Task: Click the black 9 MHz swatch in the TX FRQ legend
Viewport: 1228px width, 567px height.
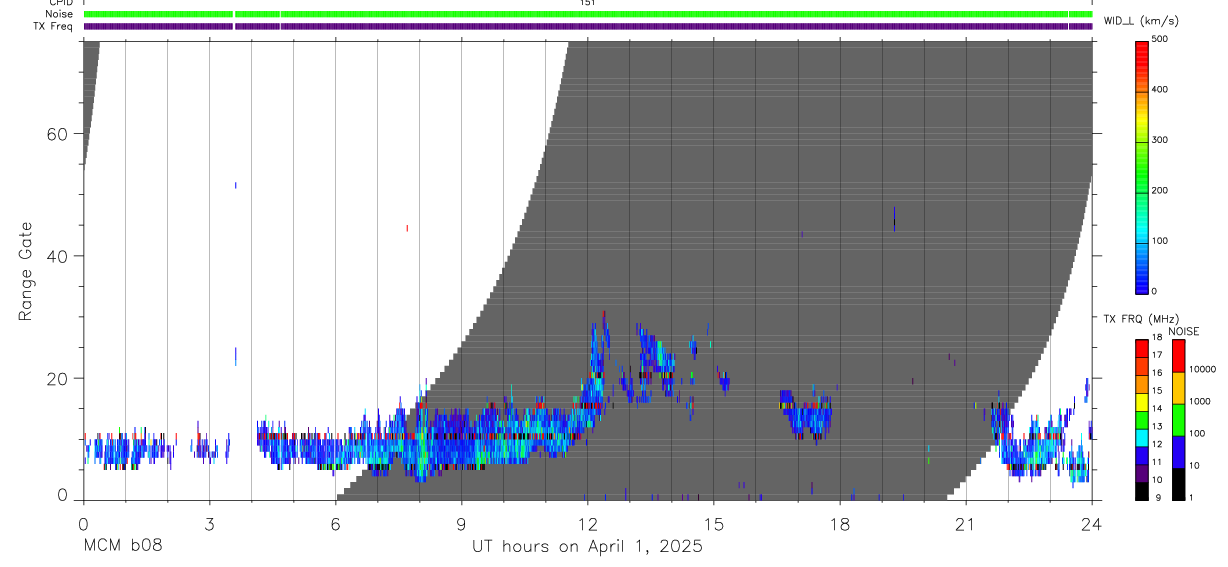Action: pyautogui.click(x=1142, y=490)
